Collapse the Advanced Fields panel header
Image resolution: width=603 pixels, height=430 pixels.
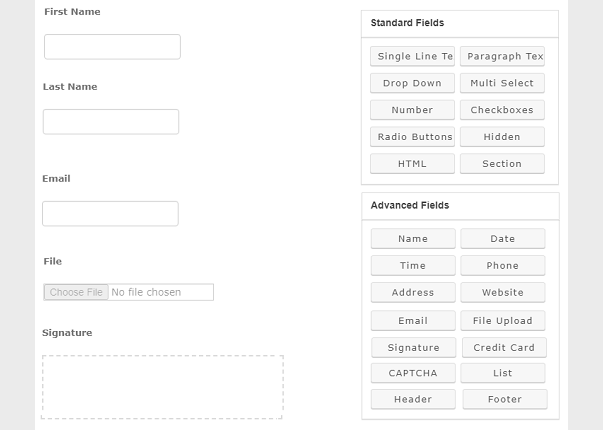(x=460, y=206)
